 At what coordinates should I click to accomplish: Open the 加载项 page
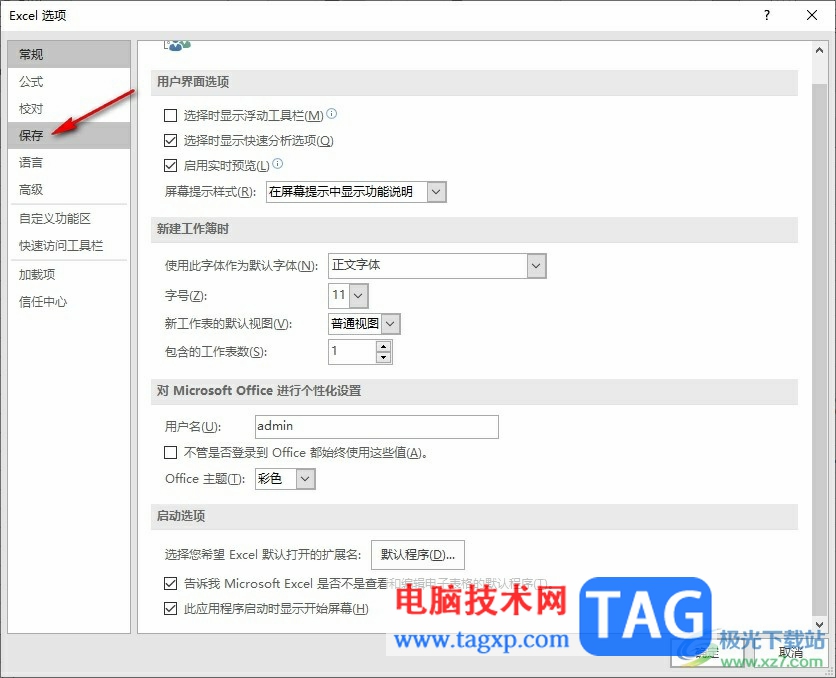69,275
